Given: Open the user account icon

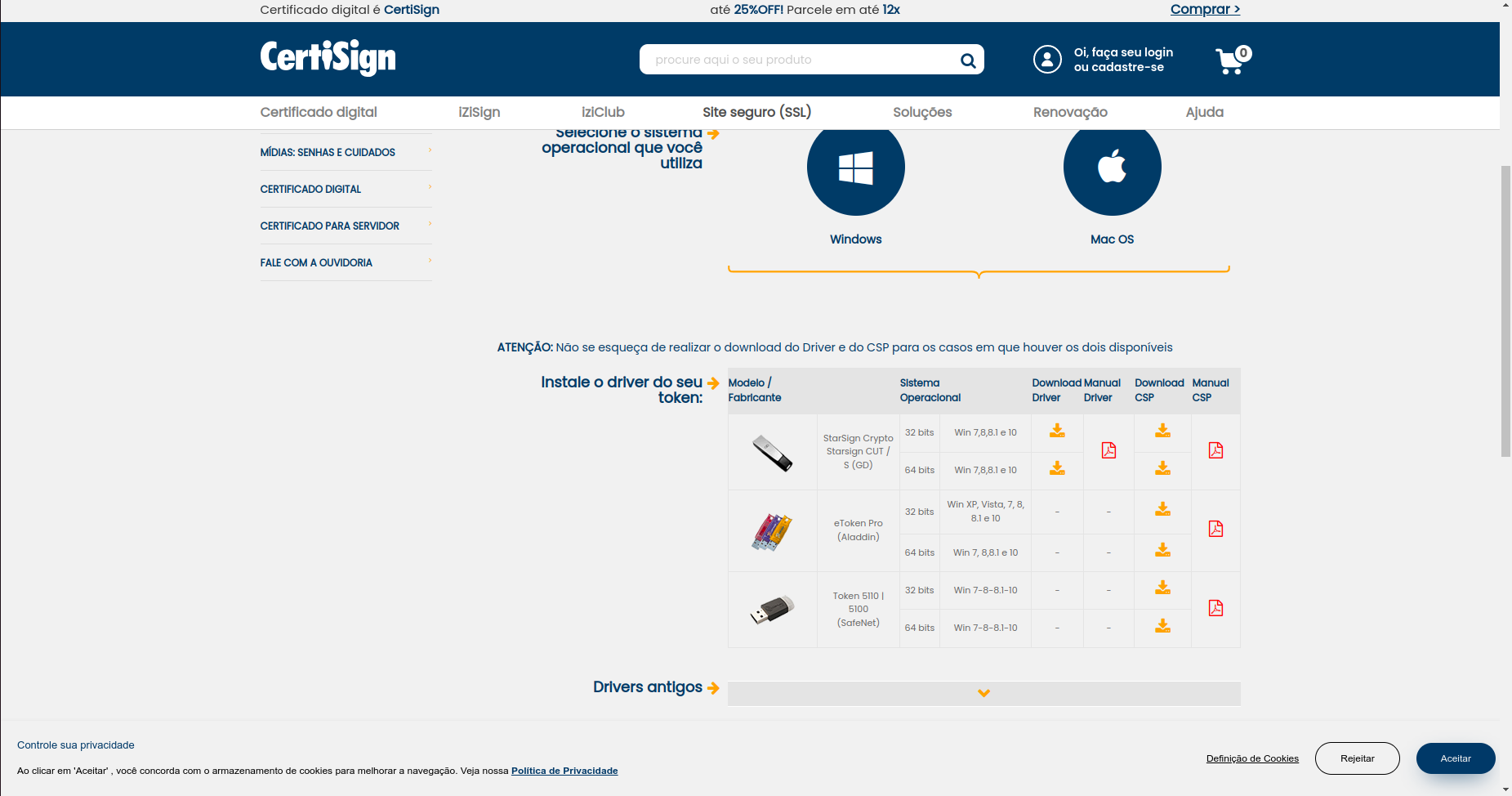Looking at the screenshot, I should tap(1047, 59).
